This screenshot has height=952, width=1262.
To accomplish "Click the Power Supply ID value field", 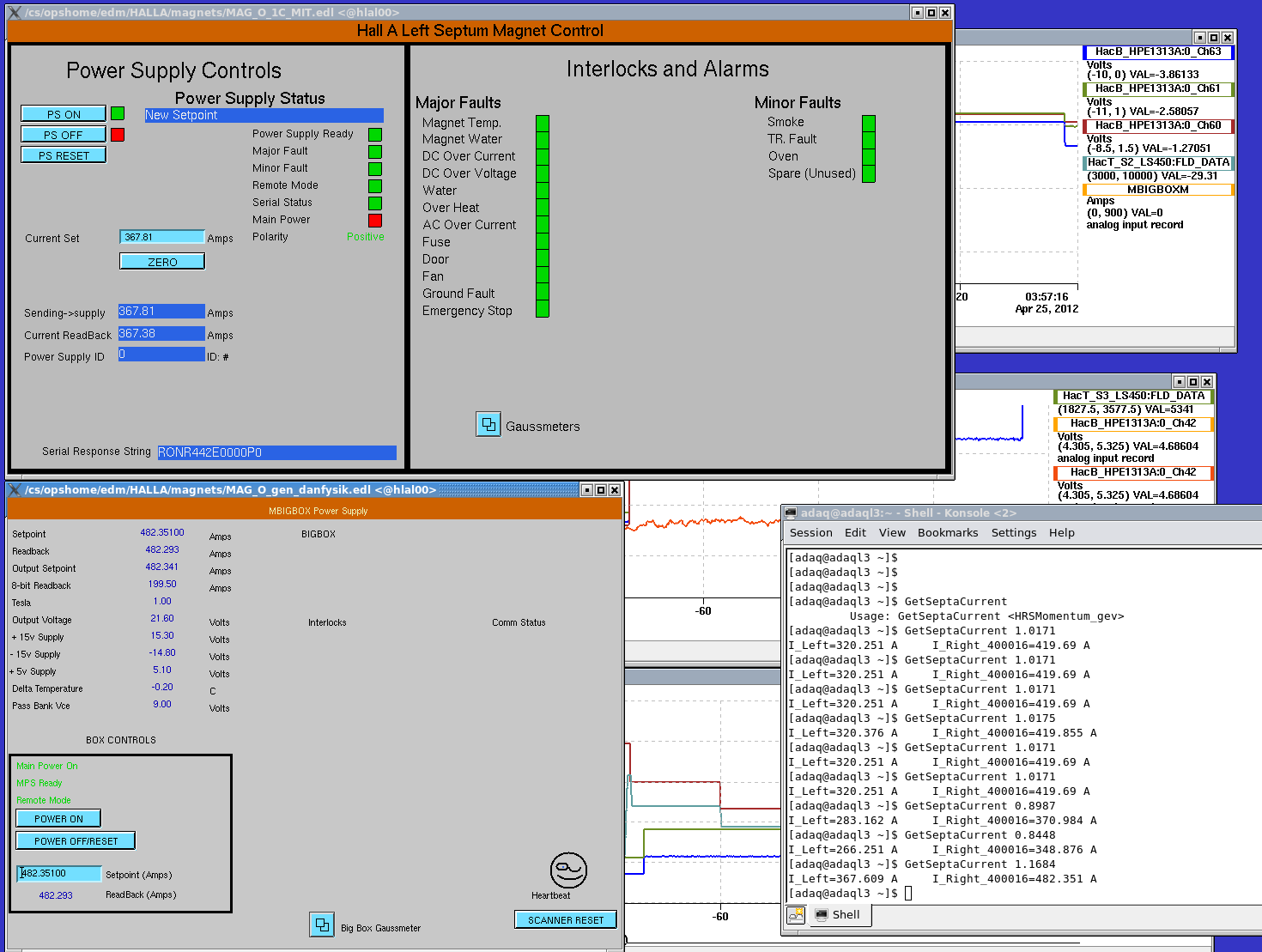I will [x=161, y=355].
